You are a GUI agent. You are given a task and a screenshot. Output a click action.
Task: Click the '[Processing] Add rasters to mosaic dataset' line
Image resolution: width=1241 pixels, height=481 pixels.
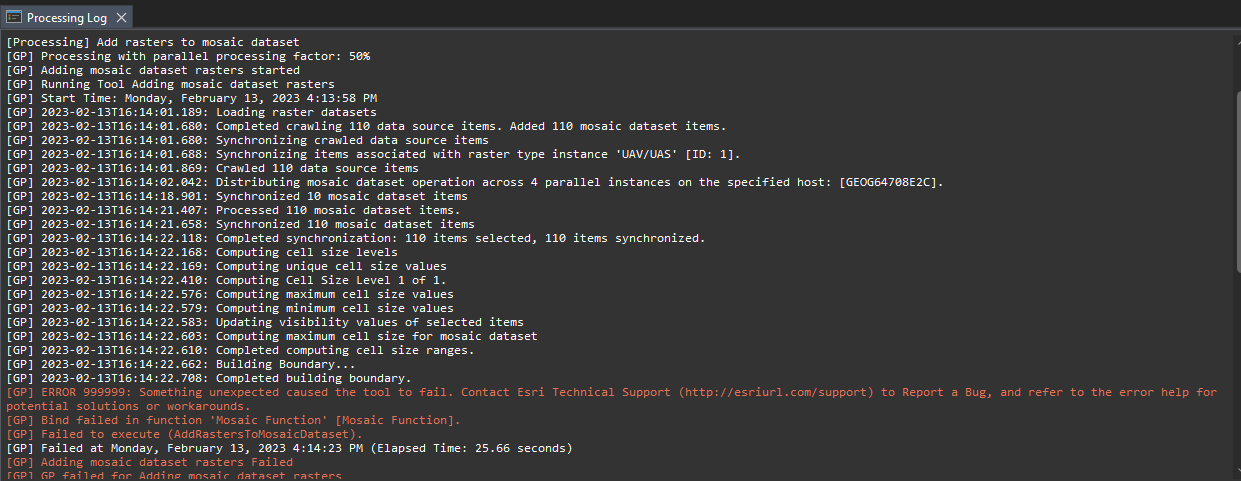pos(153,42)
